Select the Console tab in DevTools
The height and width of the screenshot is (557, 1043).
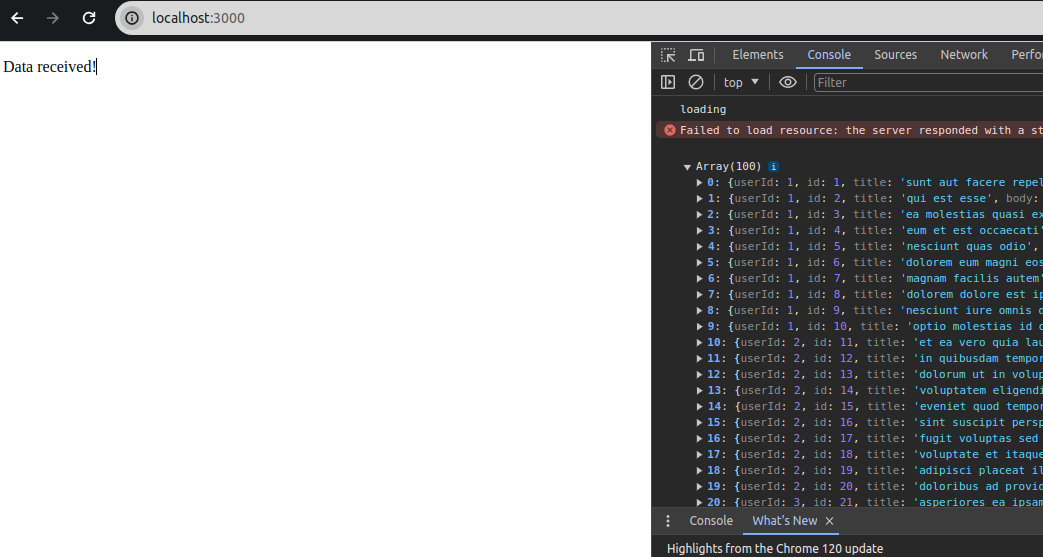pos(829,55)
